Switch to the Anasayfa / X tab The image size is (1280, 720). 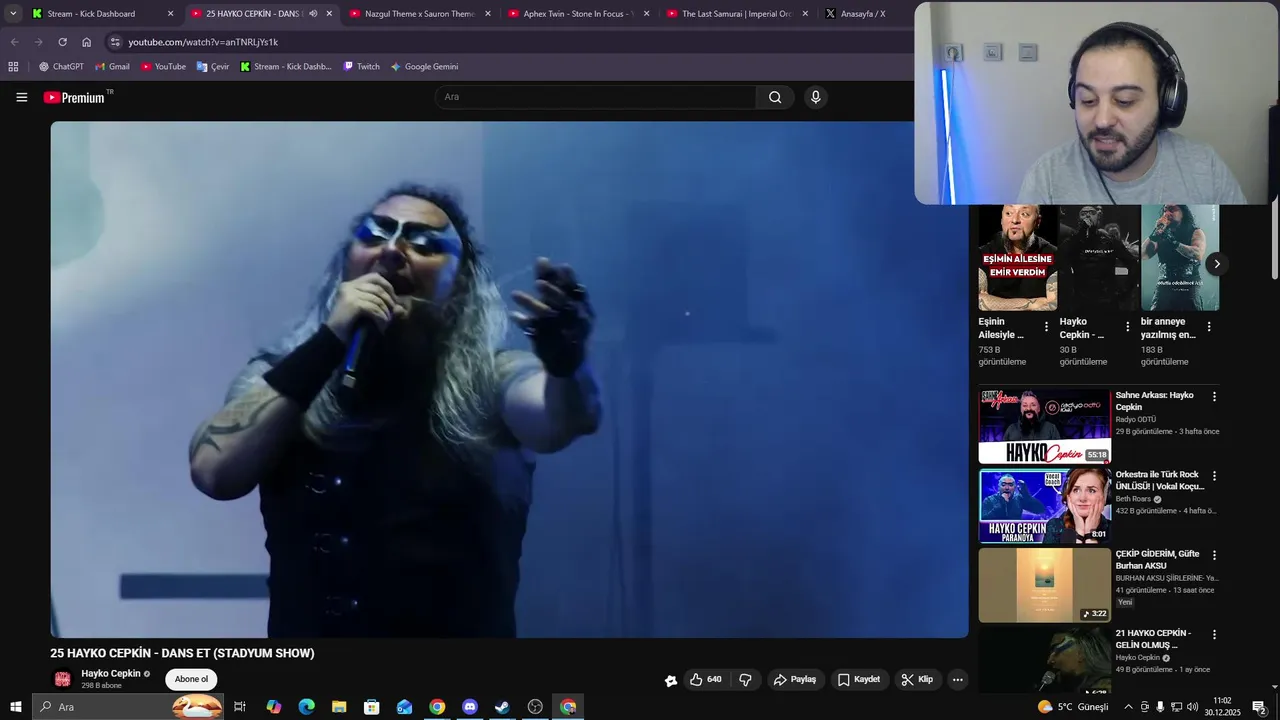[865, 14]
